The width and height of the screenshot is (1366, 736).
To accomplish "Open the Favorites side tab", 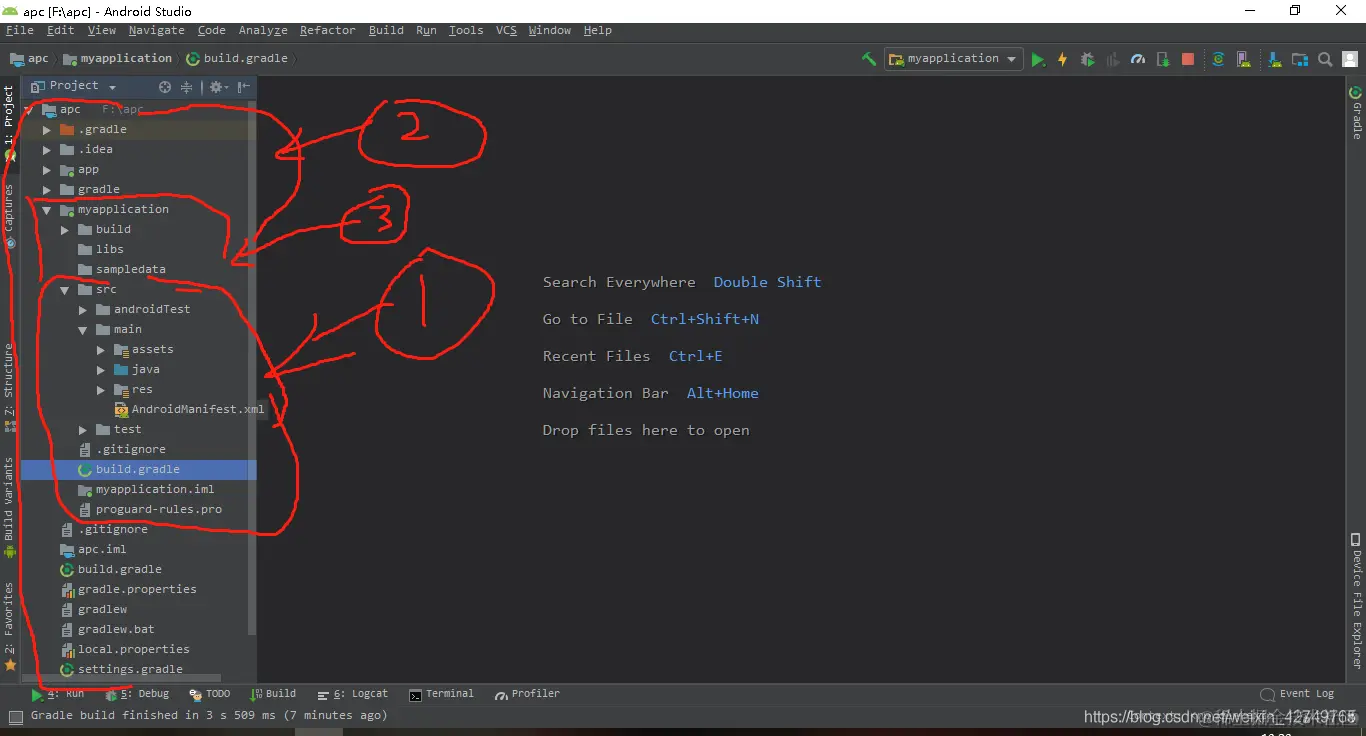I will coord(9,625).
